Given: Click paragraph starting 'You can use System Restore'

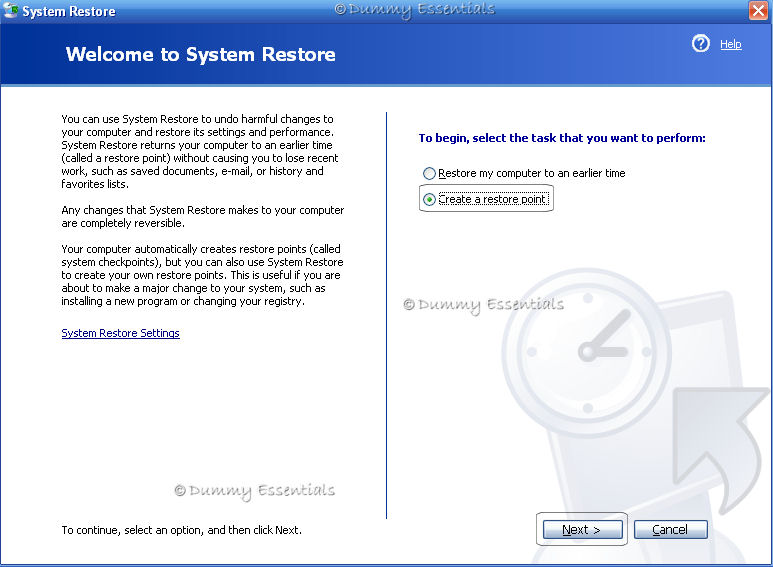Looking at the screenshot, I should (200, 151).
